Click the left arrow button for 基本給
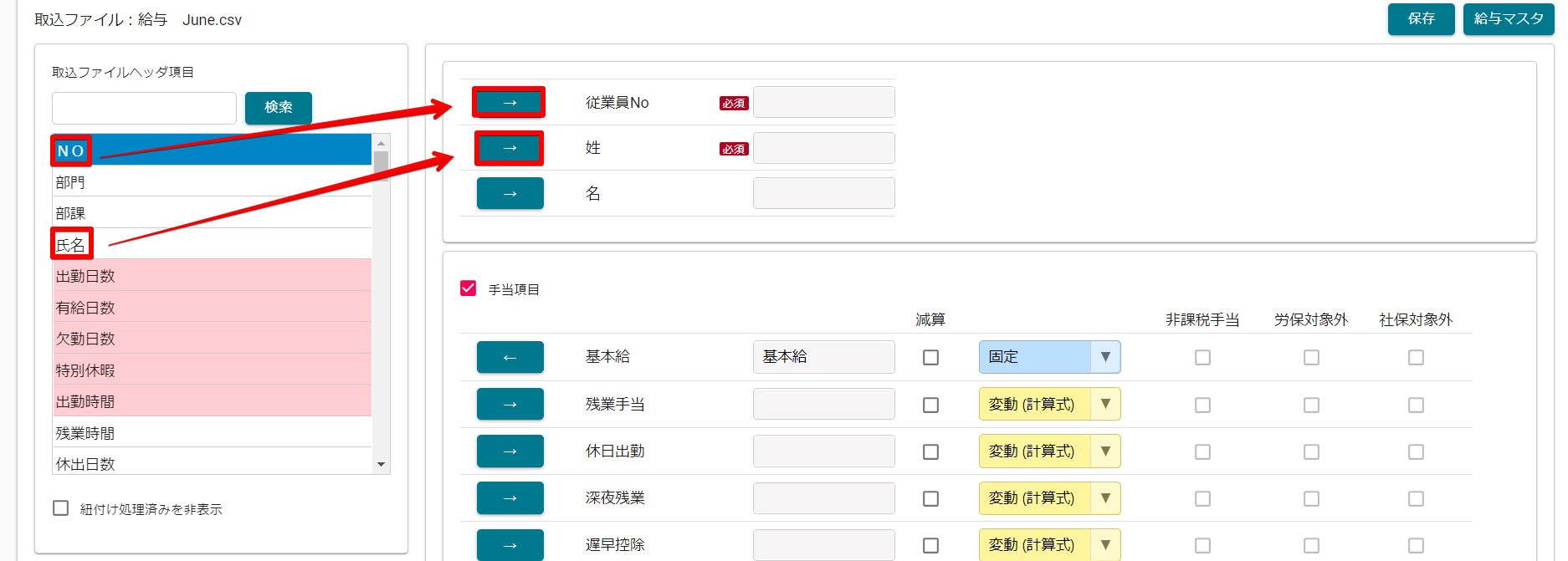Screen dimensions: 1568x561 tap(510, 357)
